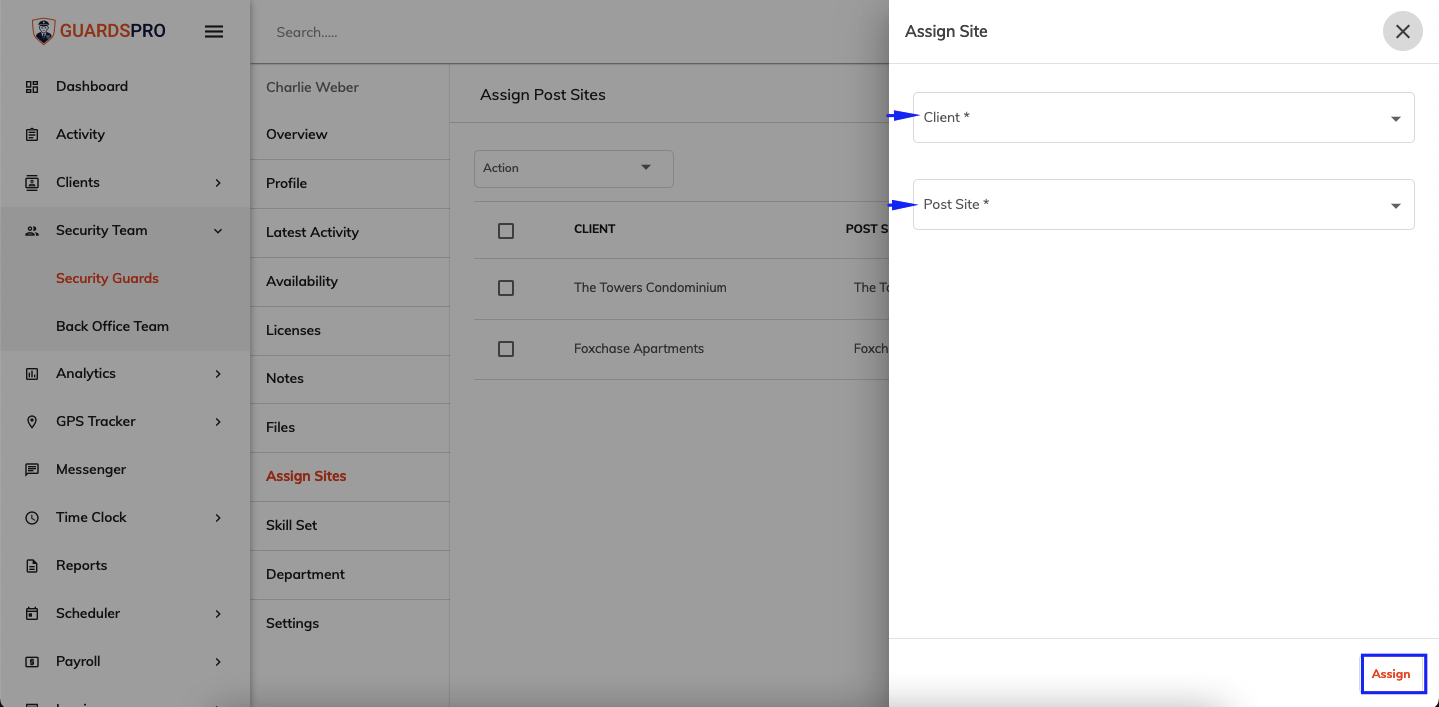Image resolution: width=1439 pixels, height=707 pixels.
Task: Open the Licenses tab
Action: [349, 330]
